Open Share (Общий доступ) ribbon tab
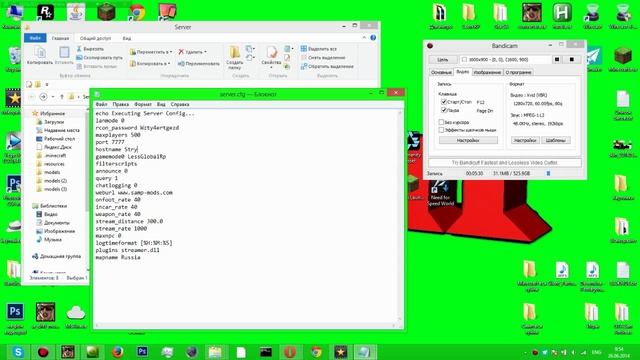640x360 pixels. (x=96, y=38)
